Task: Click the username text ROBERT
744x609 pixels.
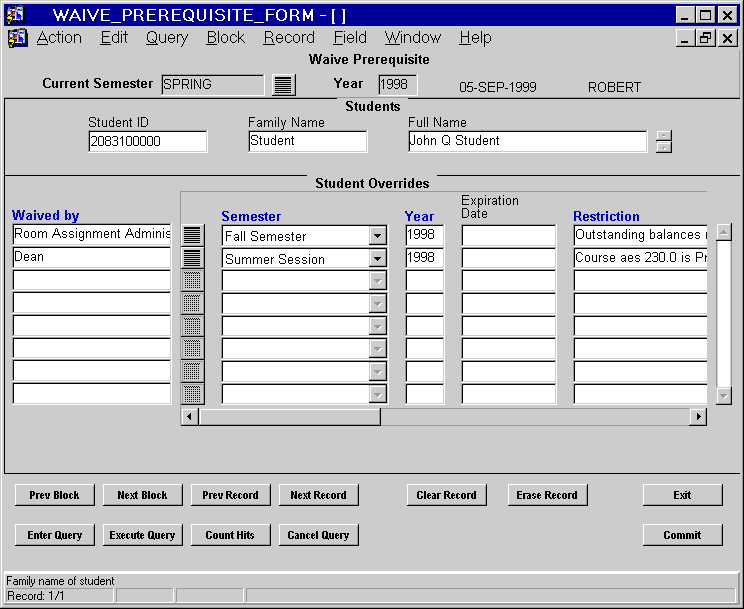Action: (x=614, y=87)
